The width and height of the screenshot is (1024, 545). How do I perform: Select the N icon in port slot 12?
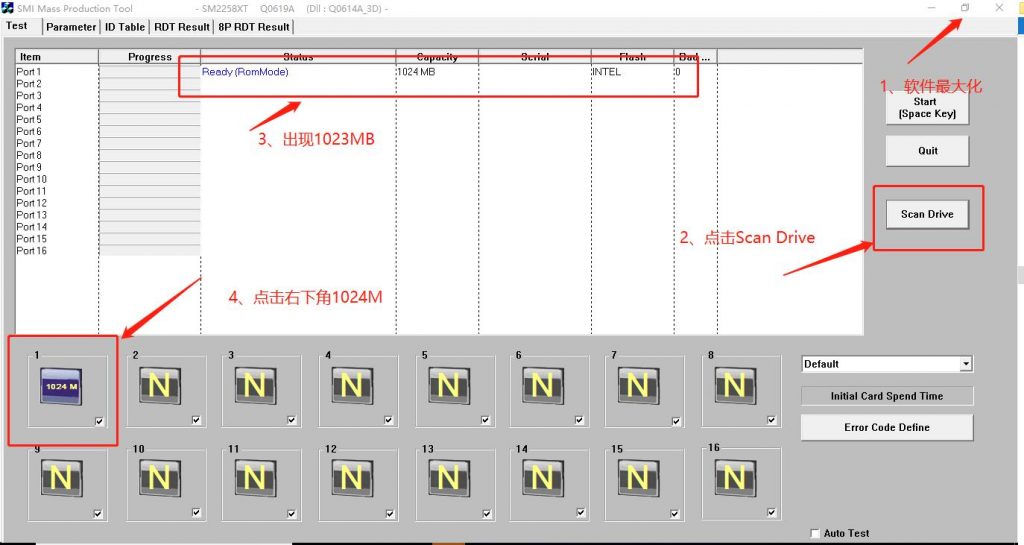pos(351,479)
